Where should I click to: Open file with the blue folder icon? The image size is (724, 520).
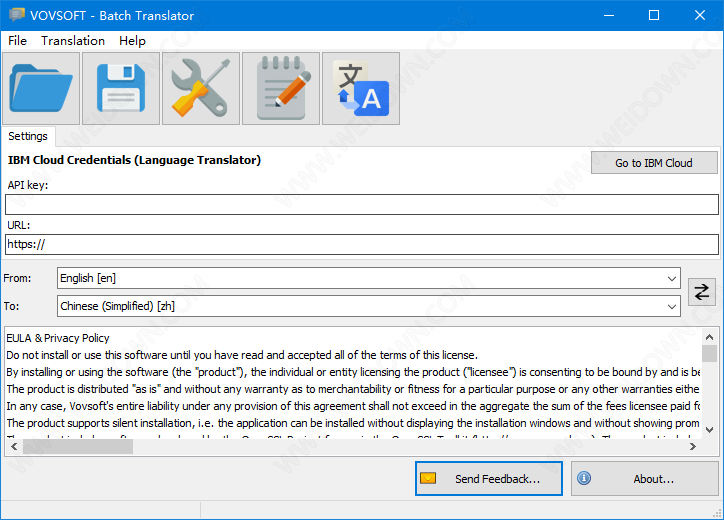(41, 88)
